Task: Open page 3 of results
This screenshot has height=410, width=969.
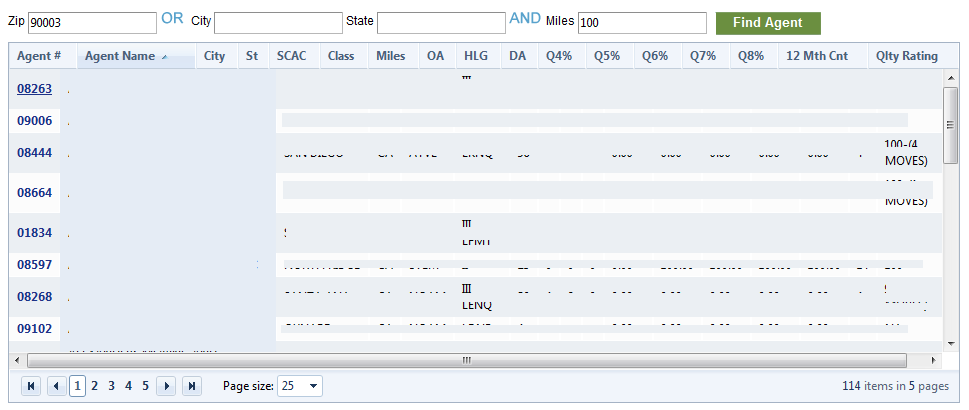Action: (111, 387)
